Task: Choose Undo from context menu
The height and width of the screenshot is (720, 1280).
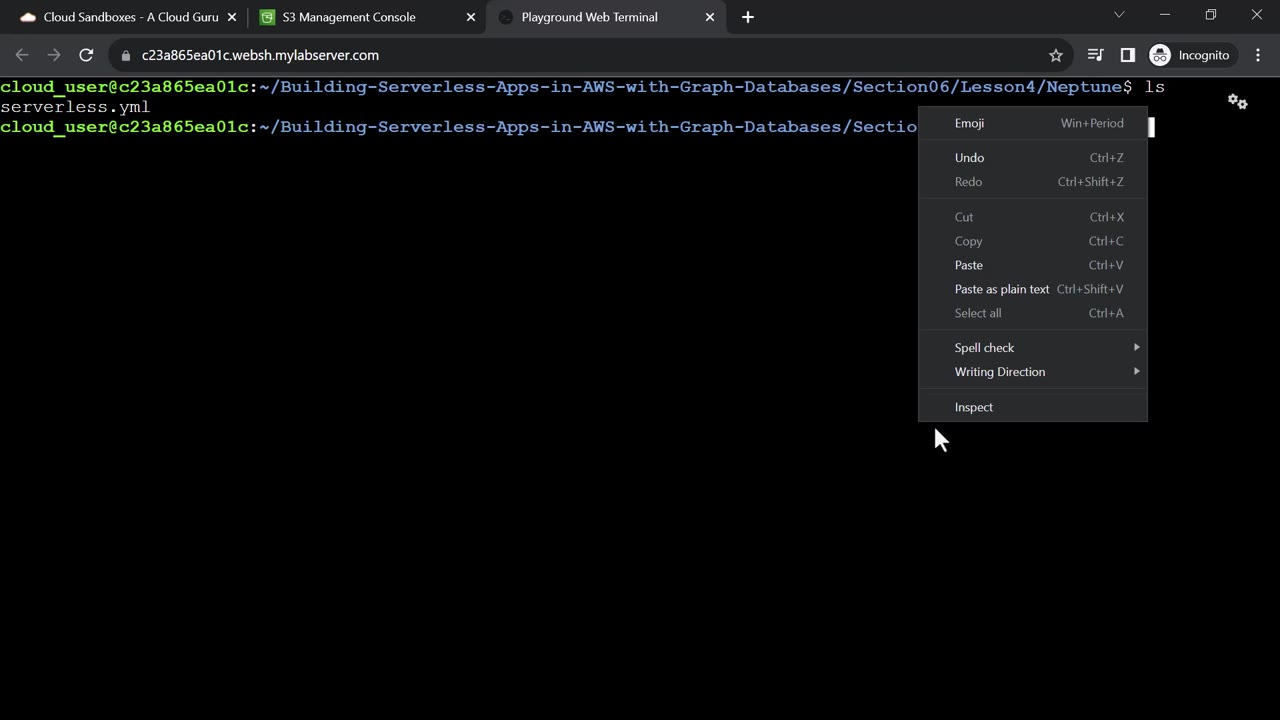Action: (1033, 158)
